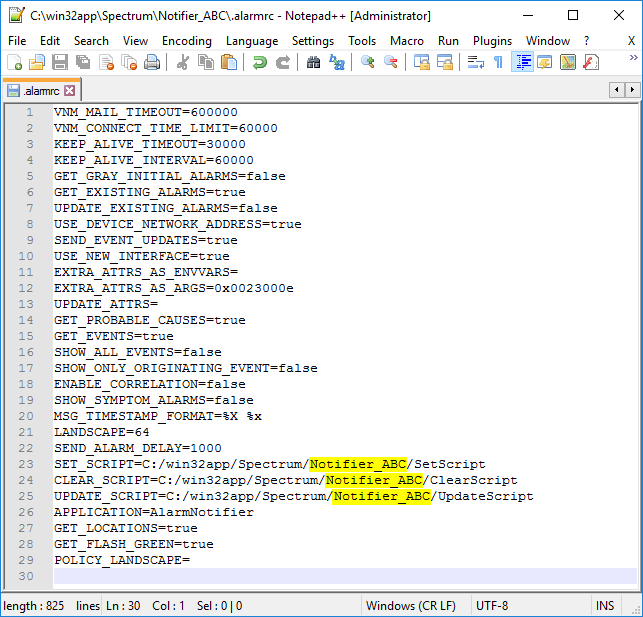Toggle Word wrap in the toolbar

click(475, 62)
